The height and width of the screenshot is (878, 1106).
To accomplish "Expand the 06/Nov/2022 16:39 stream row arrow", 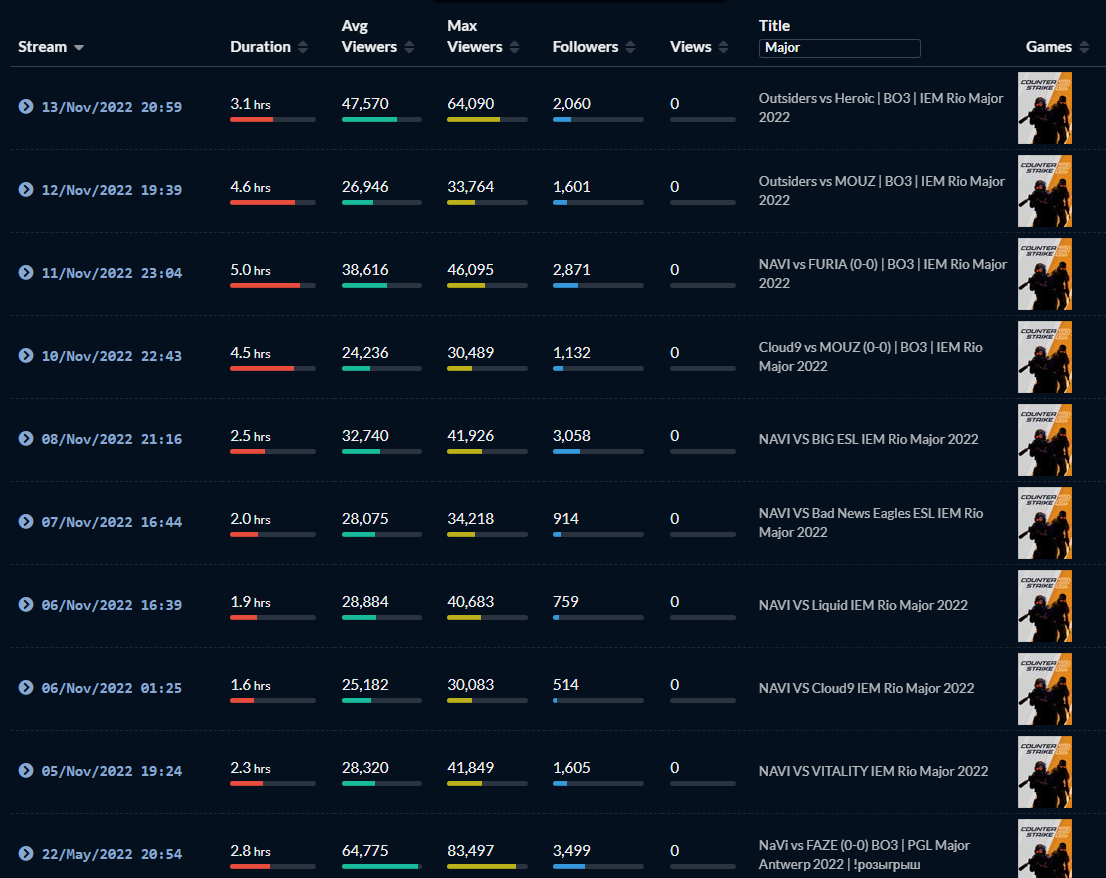I will click(x=26, y=604).
